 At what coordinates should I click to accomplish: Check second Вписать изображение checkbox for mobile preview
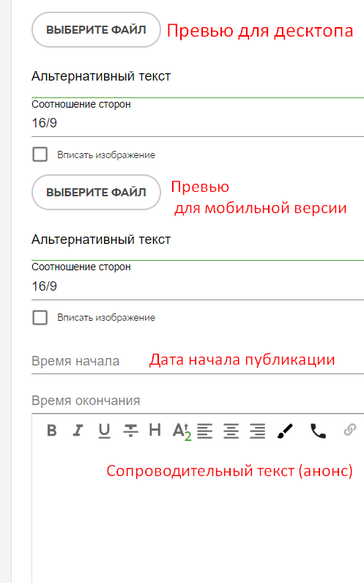coord(40,318)
